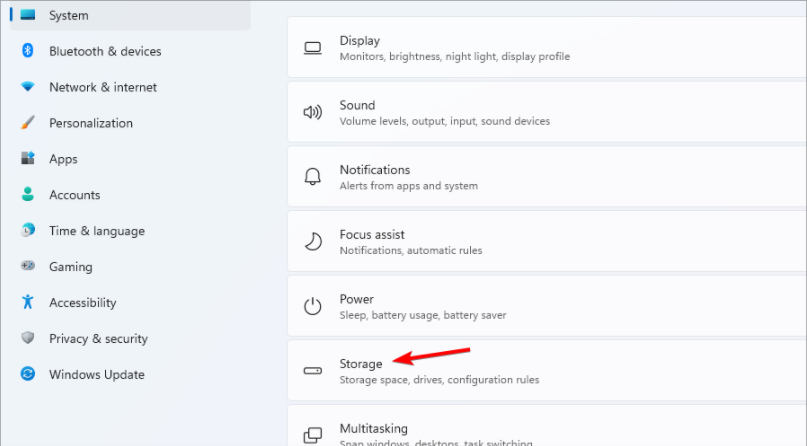Open the Windows Update sidebar item

97,375
